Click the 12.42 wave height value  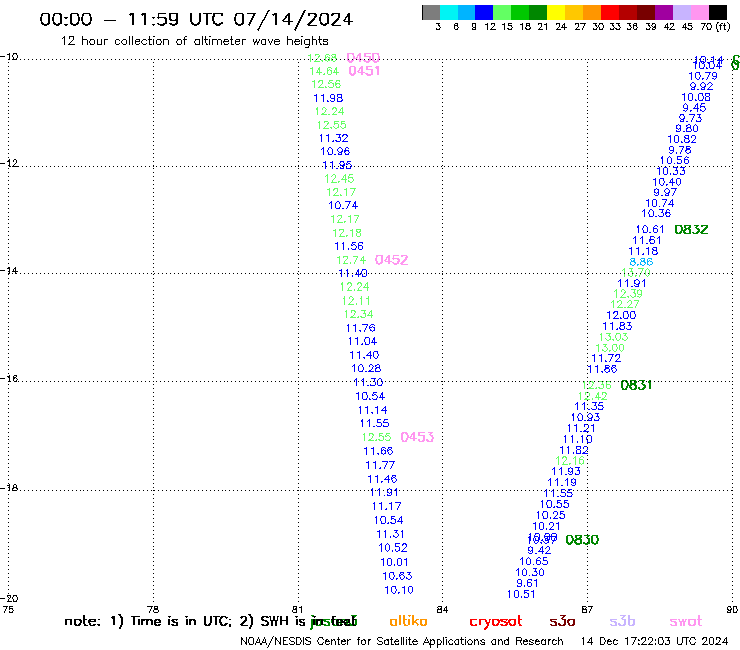(593, 396)
